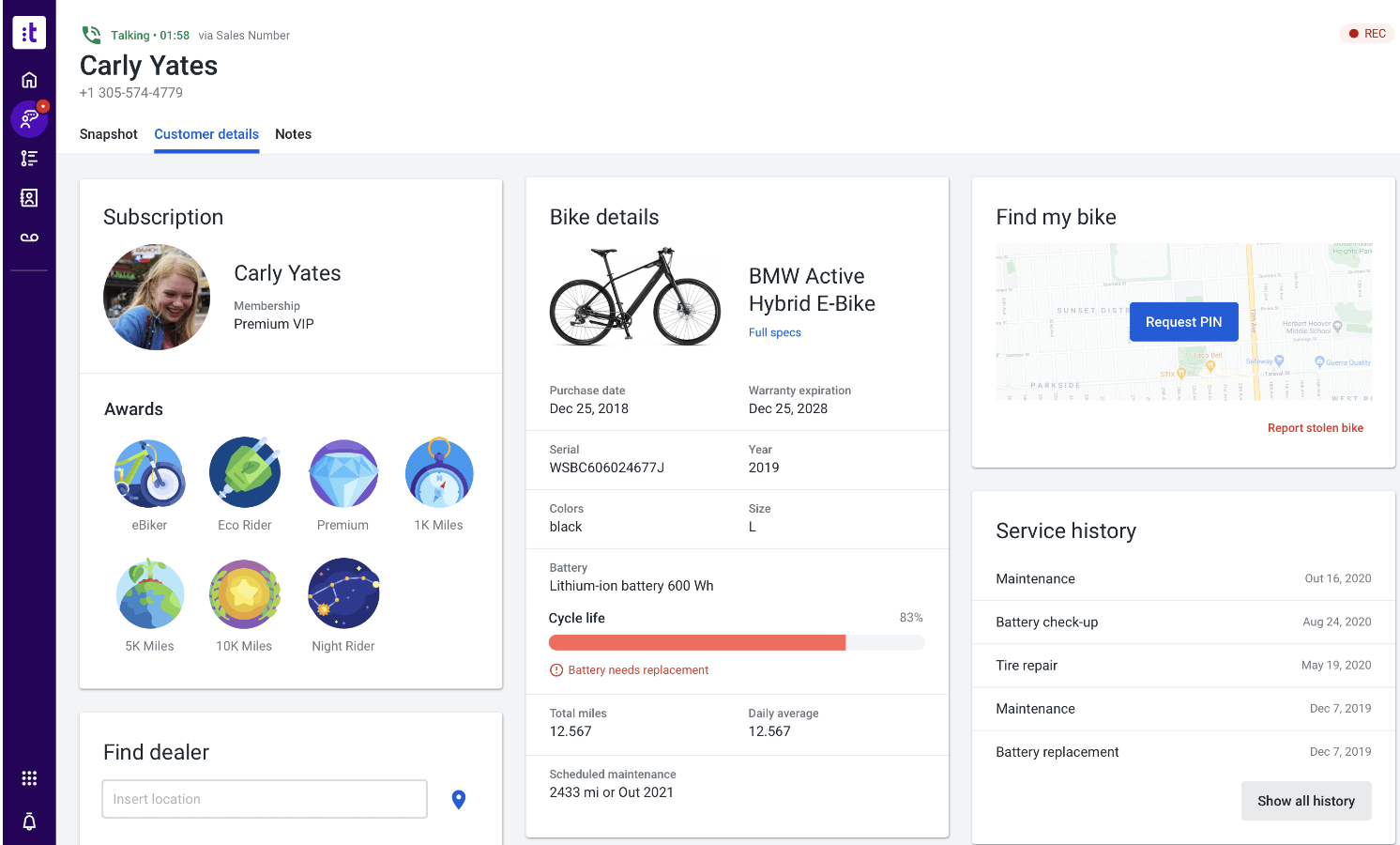Click the Insert location input field

(x=265, y=799)
